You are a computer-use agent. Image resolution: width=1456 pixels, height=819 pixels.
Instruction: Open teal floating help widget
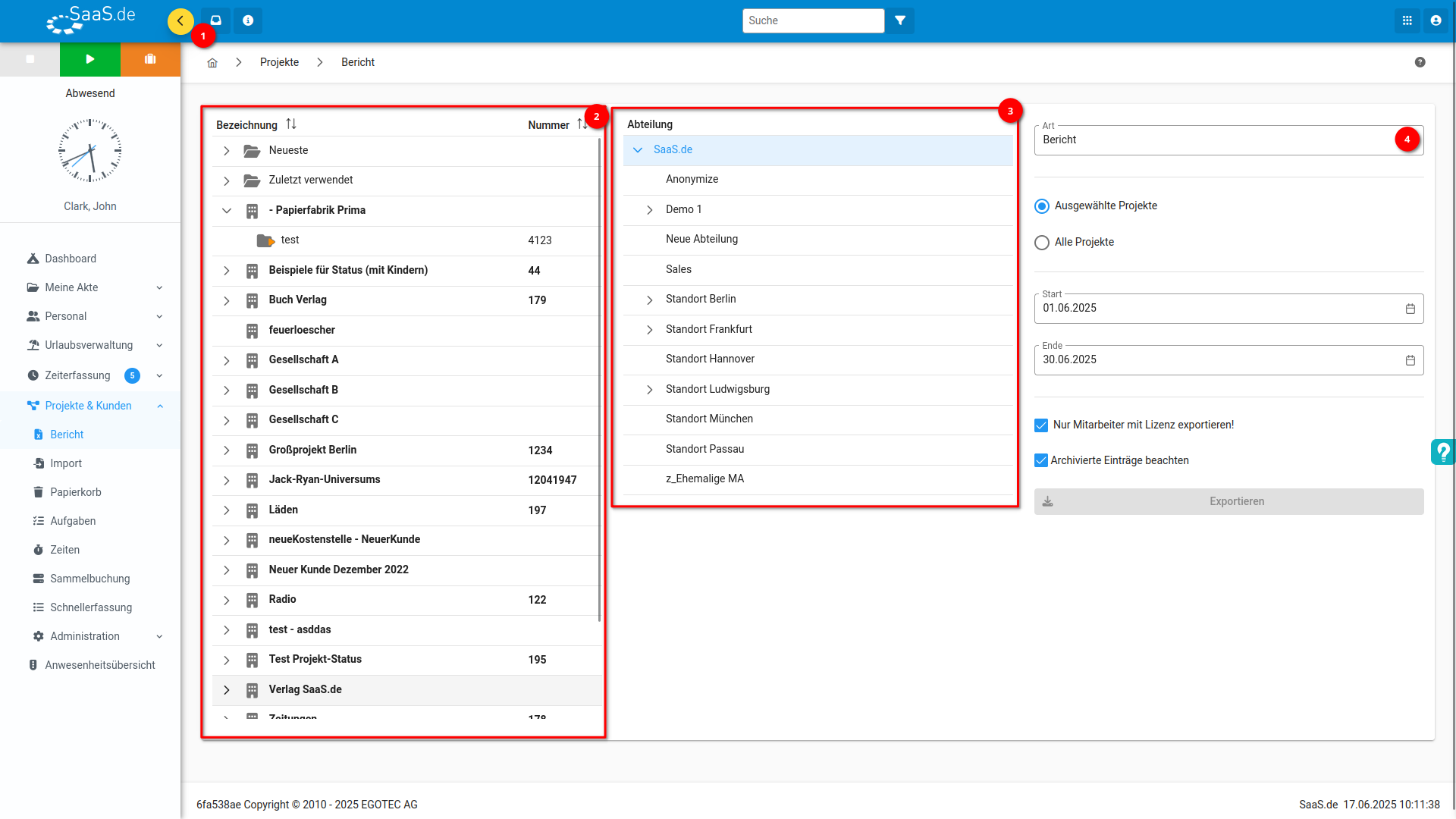click(x=1443, y=452)
